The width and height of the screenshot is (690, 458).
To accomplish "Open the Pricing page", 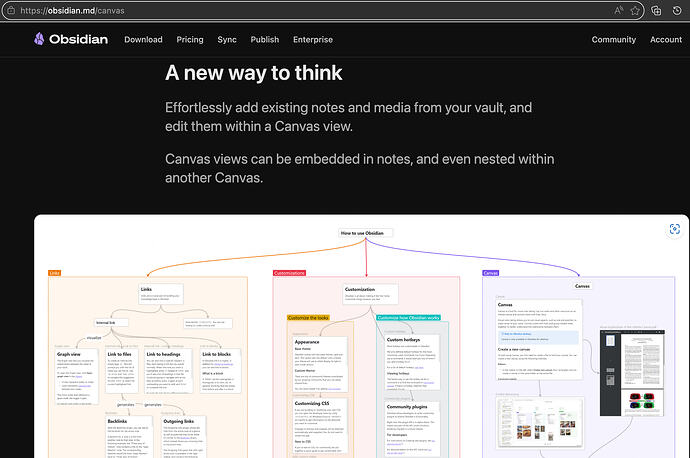I will (x=190, y=40).
